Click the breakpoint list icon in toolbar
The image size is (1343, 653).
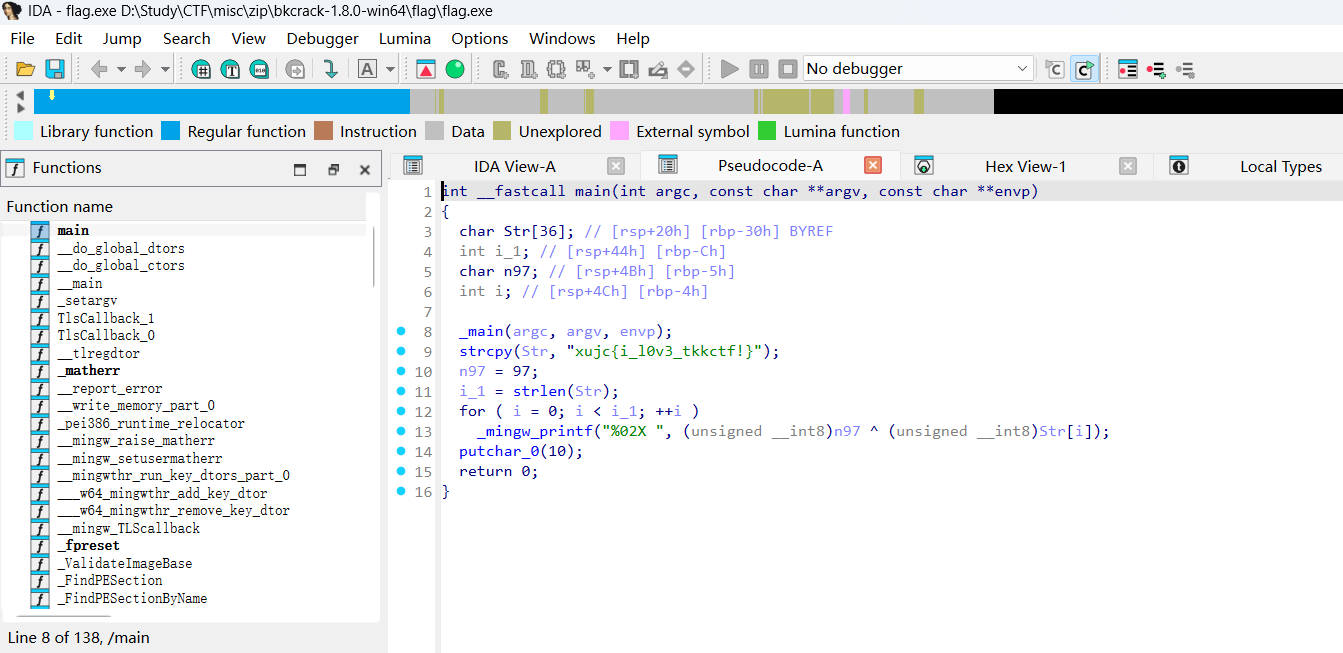(1128, 69)
